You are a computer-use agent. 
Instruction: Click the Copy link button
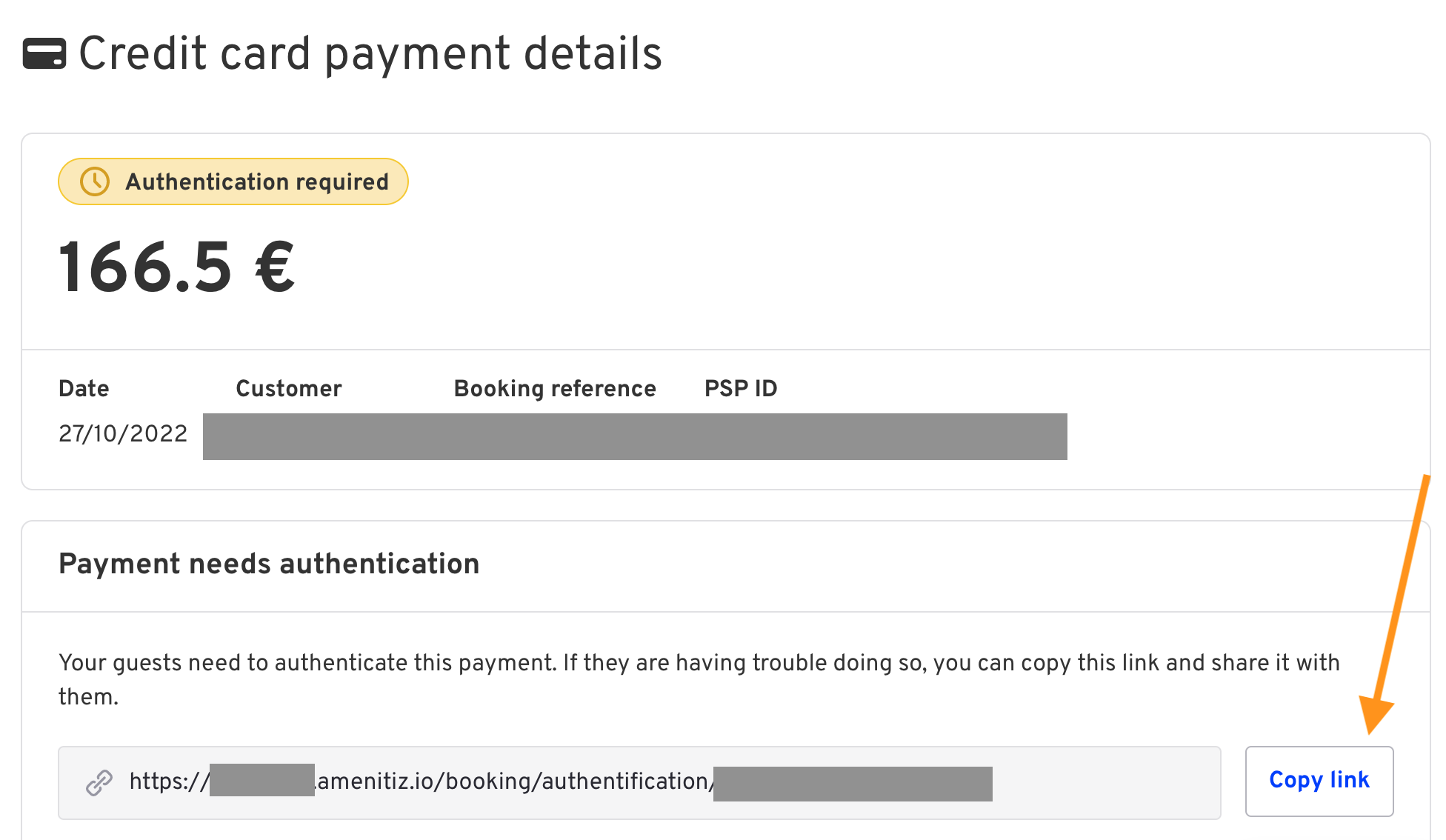coord(1319,781)
